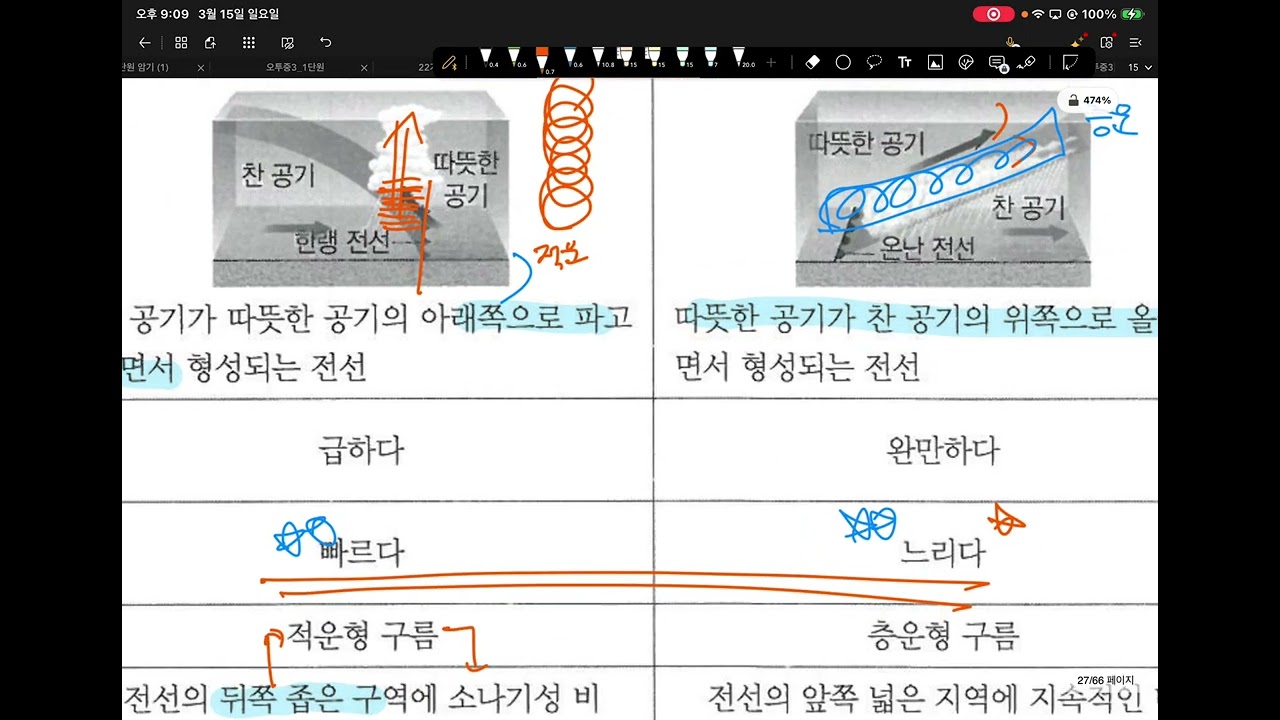Screen dimensions: 1280x720
Task: Tap the curved arrow corner tool
Action: click(x=1070, y=62)
